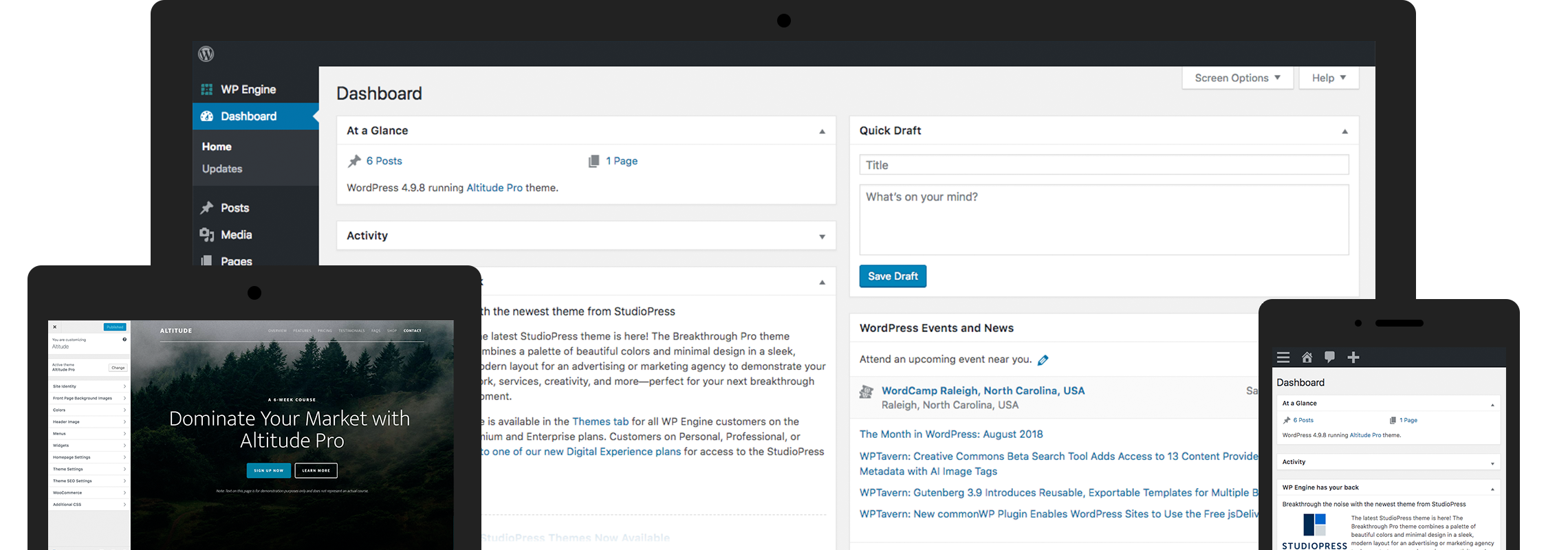The width and height of the screenshot is (1568, 550).
Task: Click the Save Draft button
Action: tap(893, 276)
